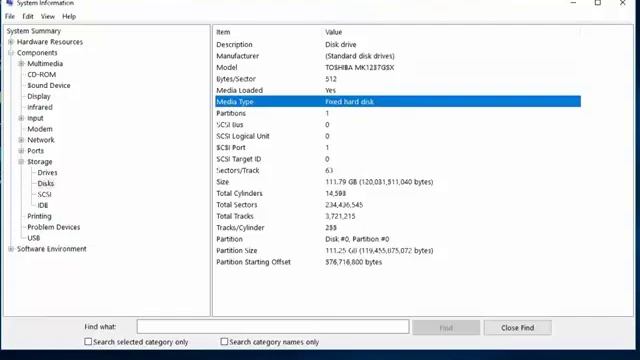Select the Bytes/Sector row
The image size is (640, 360).
398,79
